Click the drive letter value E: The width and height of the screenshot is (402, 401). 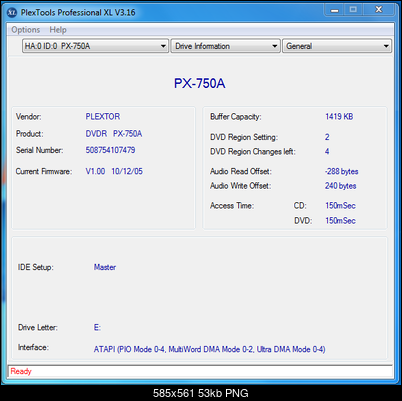[x=97, y=328]
